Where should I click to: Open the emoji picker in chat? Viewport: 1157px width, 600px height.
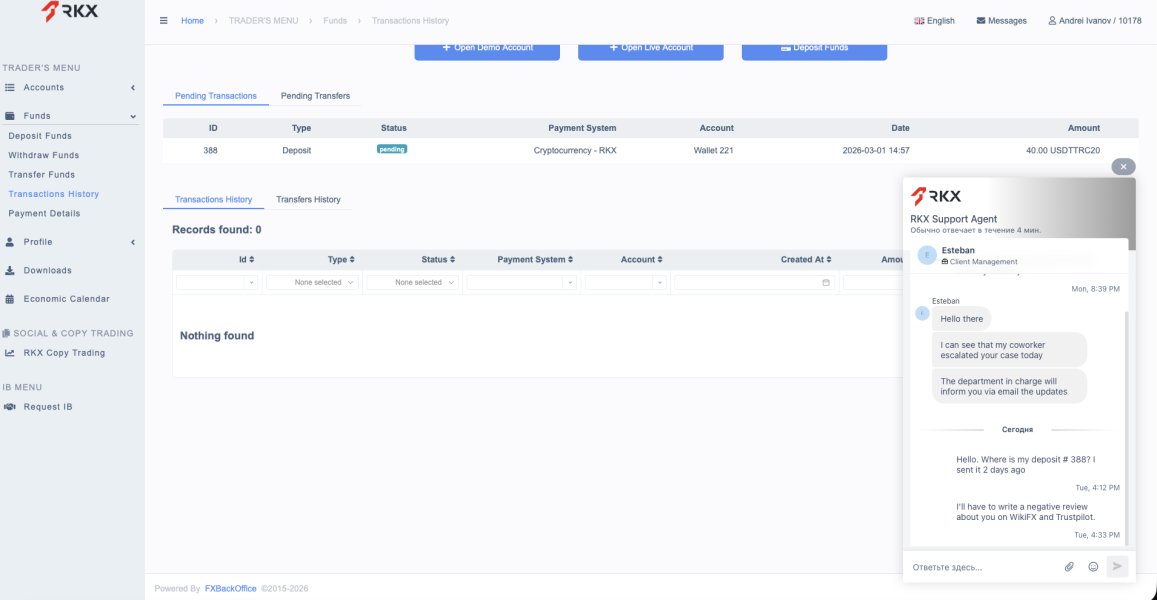1093,567
